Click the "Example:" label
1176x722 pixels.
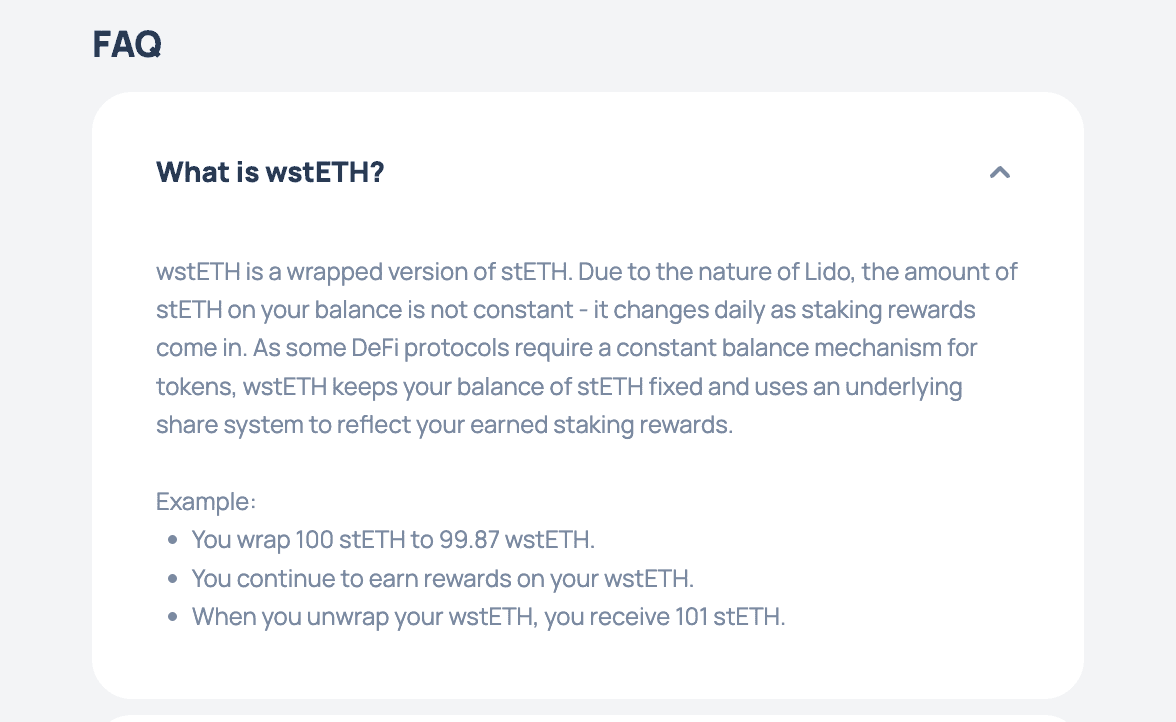coord(206,501)
